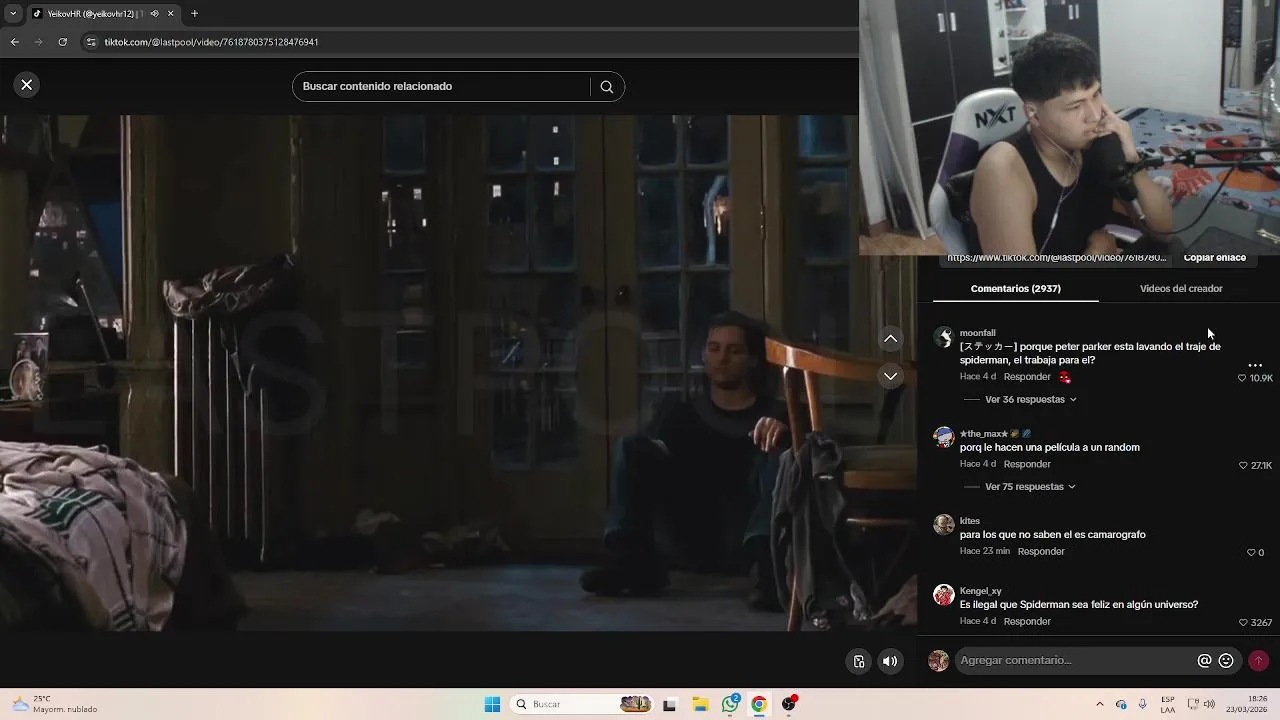
Task: Open the OBS icon on the taskbar
Action: coord(789,705)
